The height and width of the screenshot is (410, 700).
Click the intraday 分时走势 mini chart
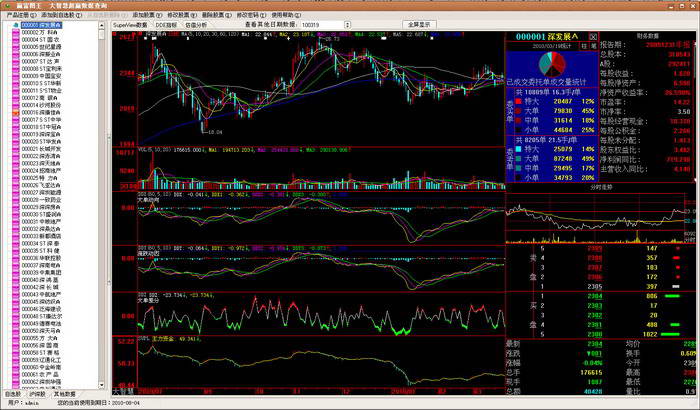(x=595, y=218)
